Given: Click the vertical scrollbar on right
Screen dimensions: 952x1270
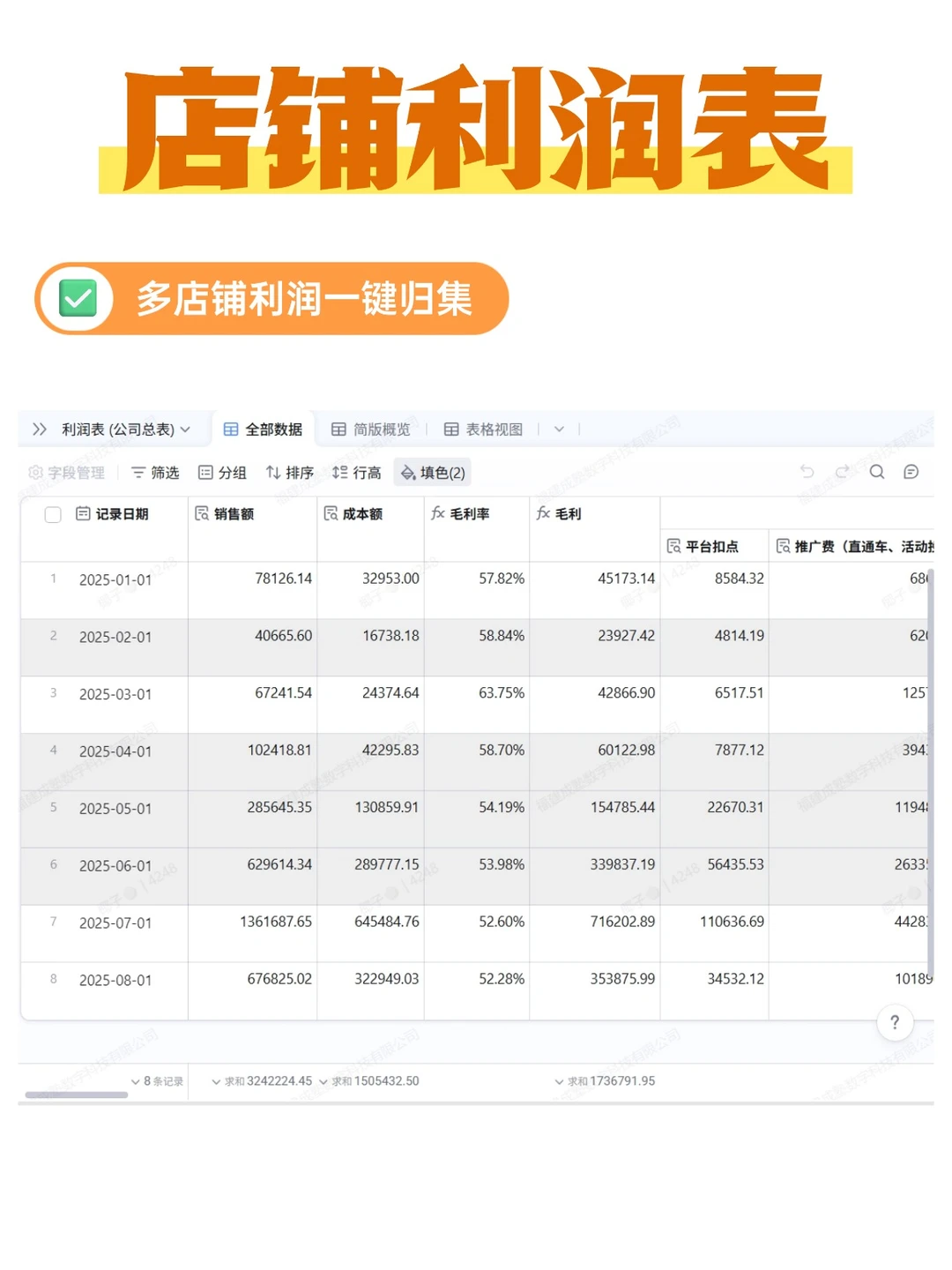Looking at the screenshot, I should [930, 772].
